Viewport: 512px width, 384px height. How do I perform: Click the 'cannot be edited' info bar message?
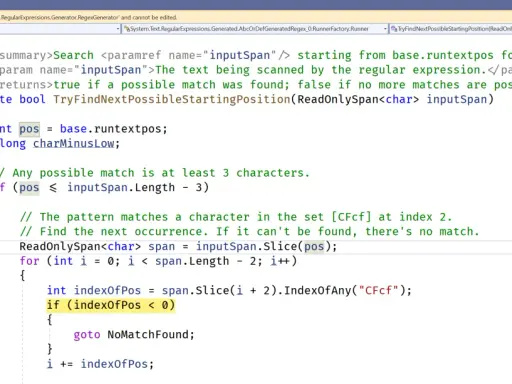pyautogui.click(x=88, y=17)
